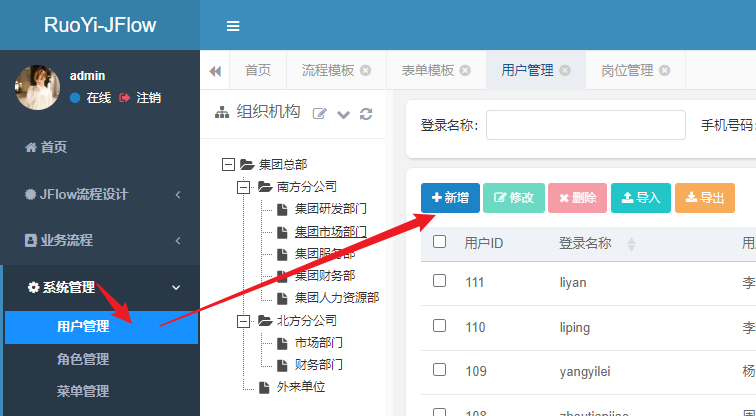
Task: Click the refresh icon in 组织机构 header
Action: coord(366,114)
